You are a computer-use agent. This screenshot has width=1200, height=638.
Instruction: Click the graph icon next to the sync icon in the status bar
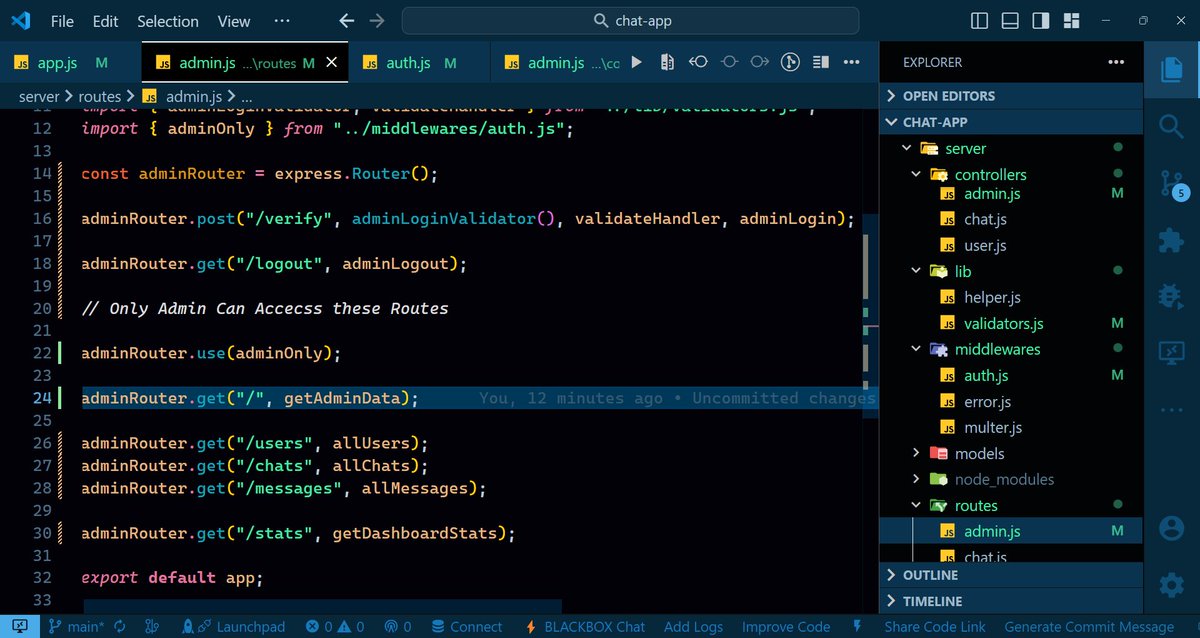point(152,626)
